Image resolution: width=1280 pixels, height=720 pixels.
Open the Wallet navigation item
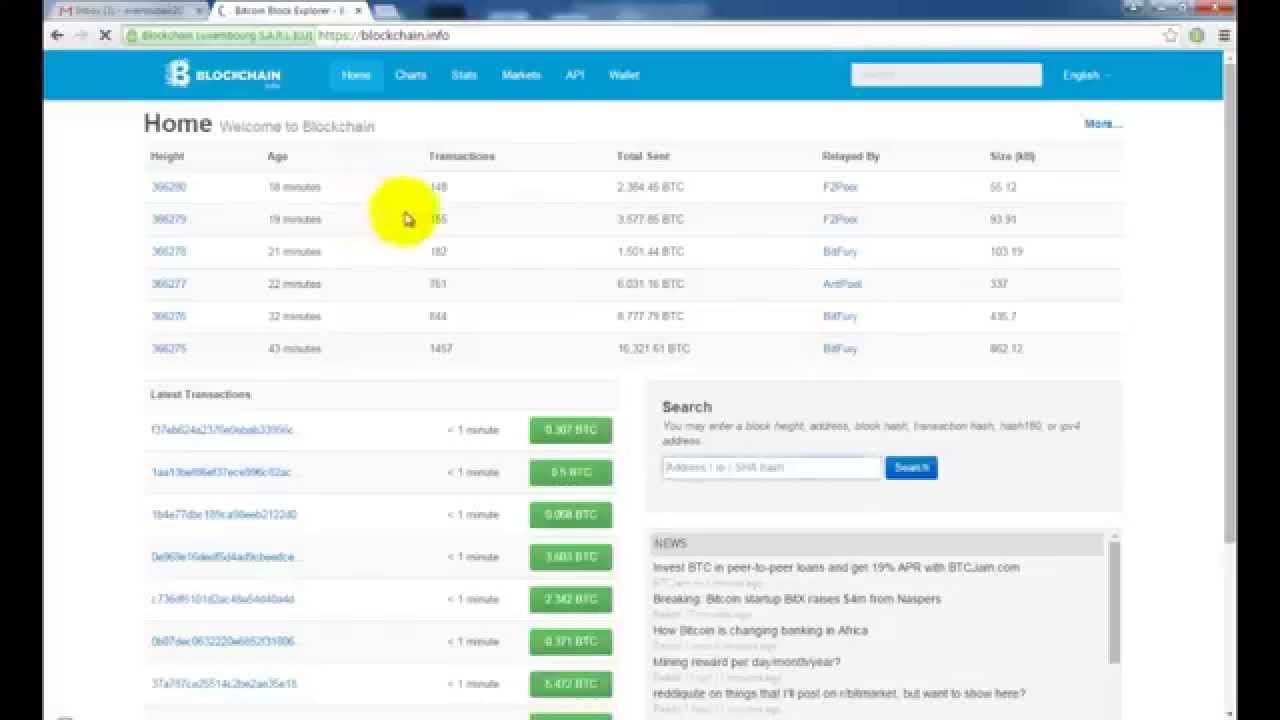click(624, 75)
